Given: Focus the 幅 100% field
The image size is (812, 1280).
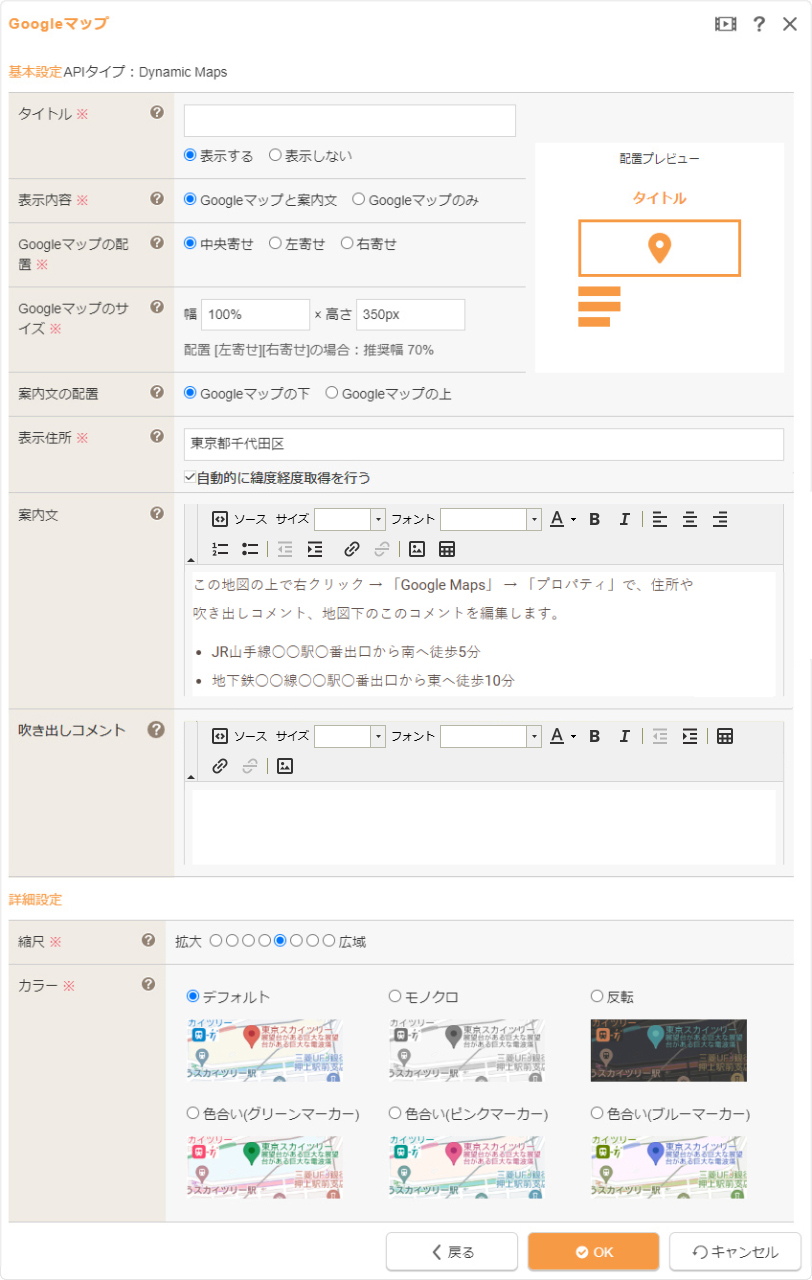Looking at the screenshot, I should 256,314.
